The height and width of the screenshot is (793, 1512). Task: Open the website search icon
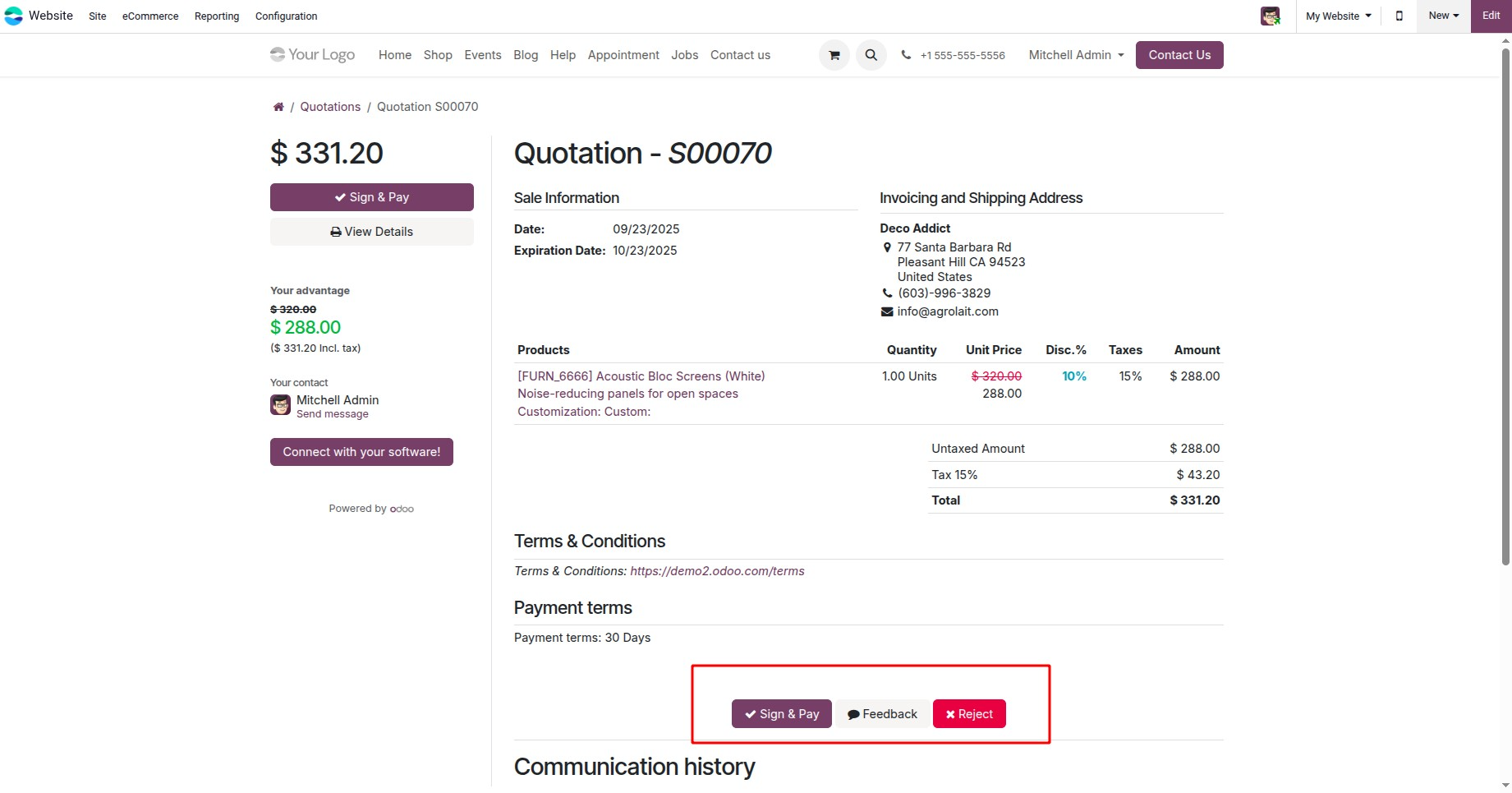[871, 55]
